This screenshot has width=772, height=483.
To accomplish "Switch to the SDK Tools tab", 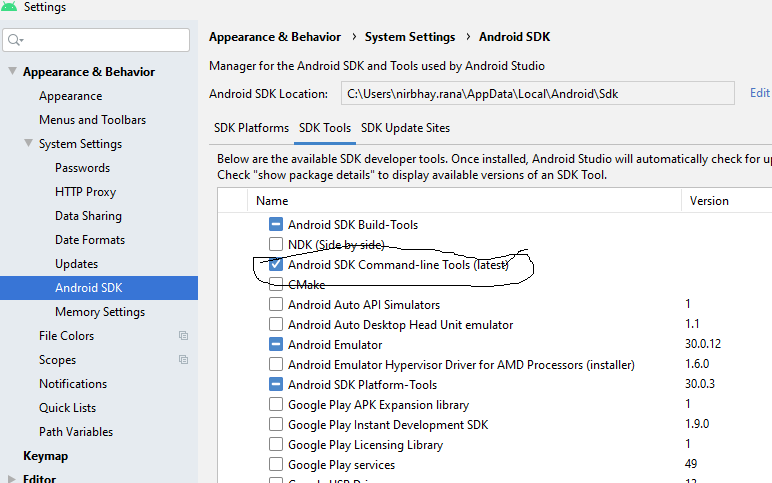I will pos(325,128).
